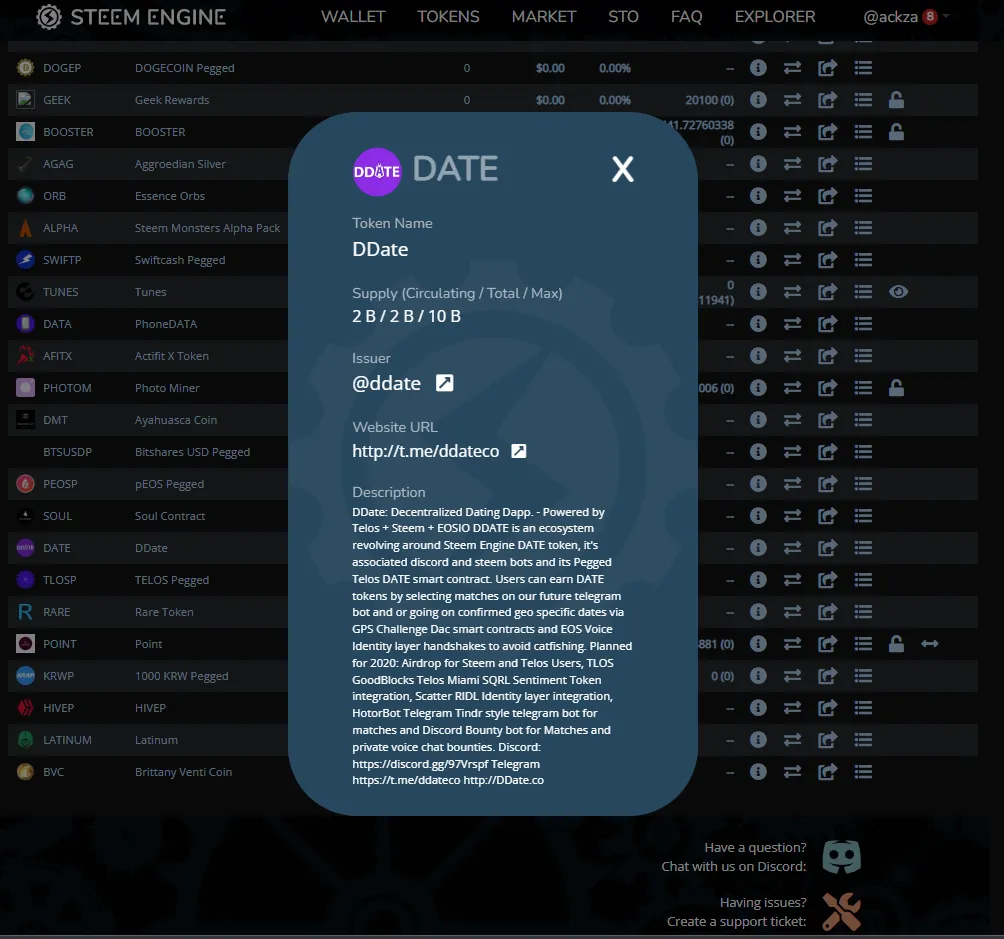Image resolution: width=1004 pixels, height=939 pixels.
Task: Show info for RARE token
Action: 758,612
